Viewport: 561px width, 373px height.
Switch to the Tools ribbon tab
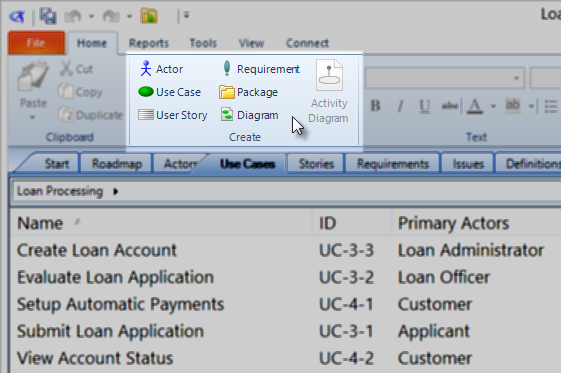click(x=203, y=43)
